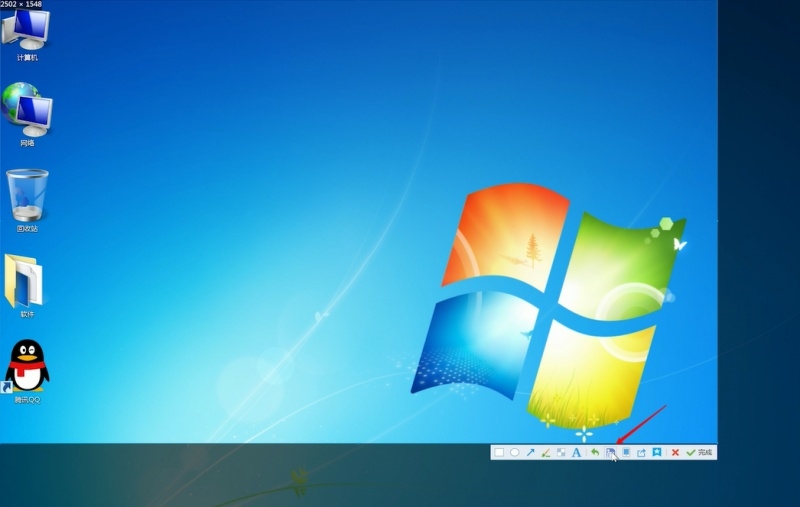Select the ellipse drawing tool

tap(514, 452)
